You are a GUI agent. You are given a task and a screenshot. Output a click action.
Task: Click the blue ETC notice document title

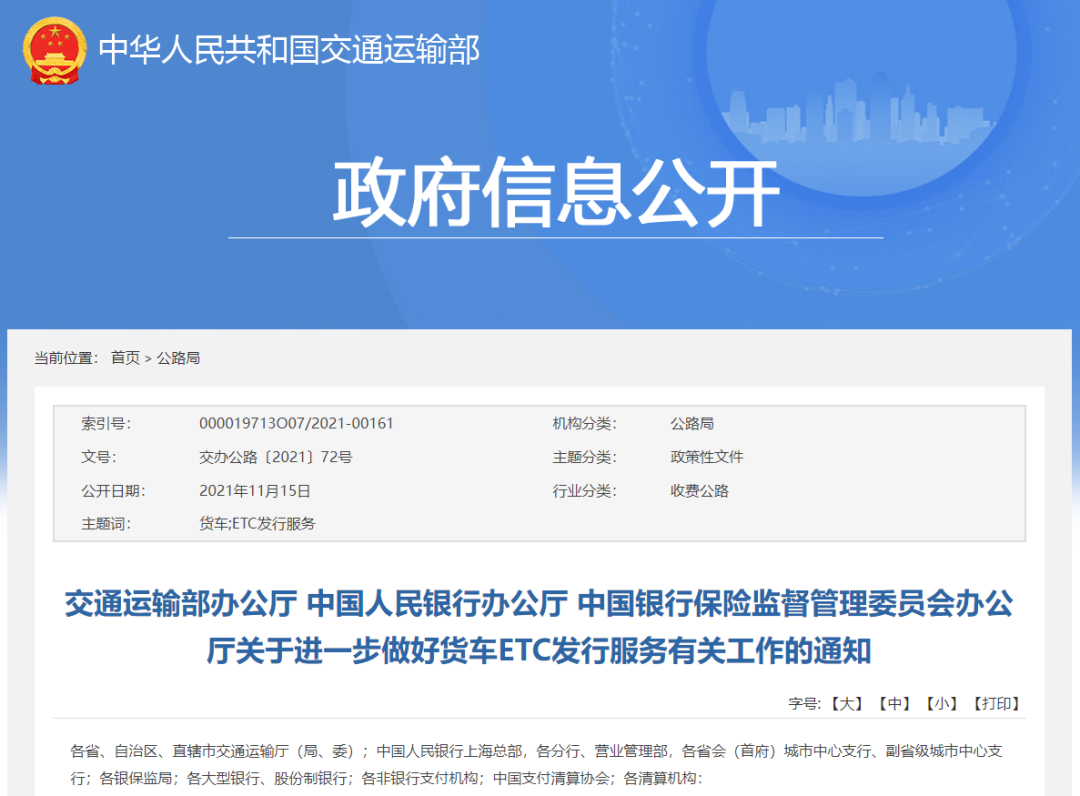coord(539,627)
